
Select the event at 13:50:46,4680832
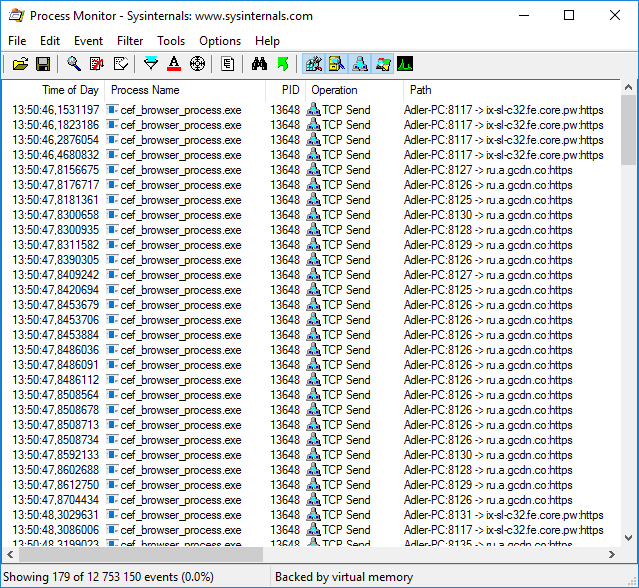coord(311,155)
